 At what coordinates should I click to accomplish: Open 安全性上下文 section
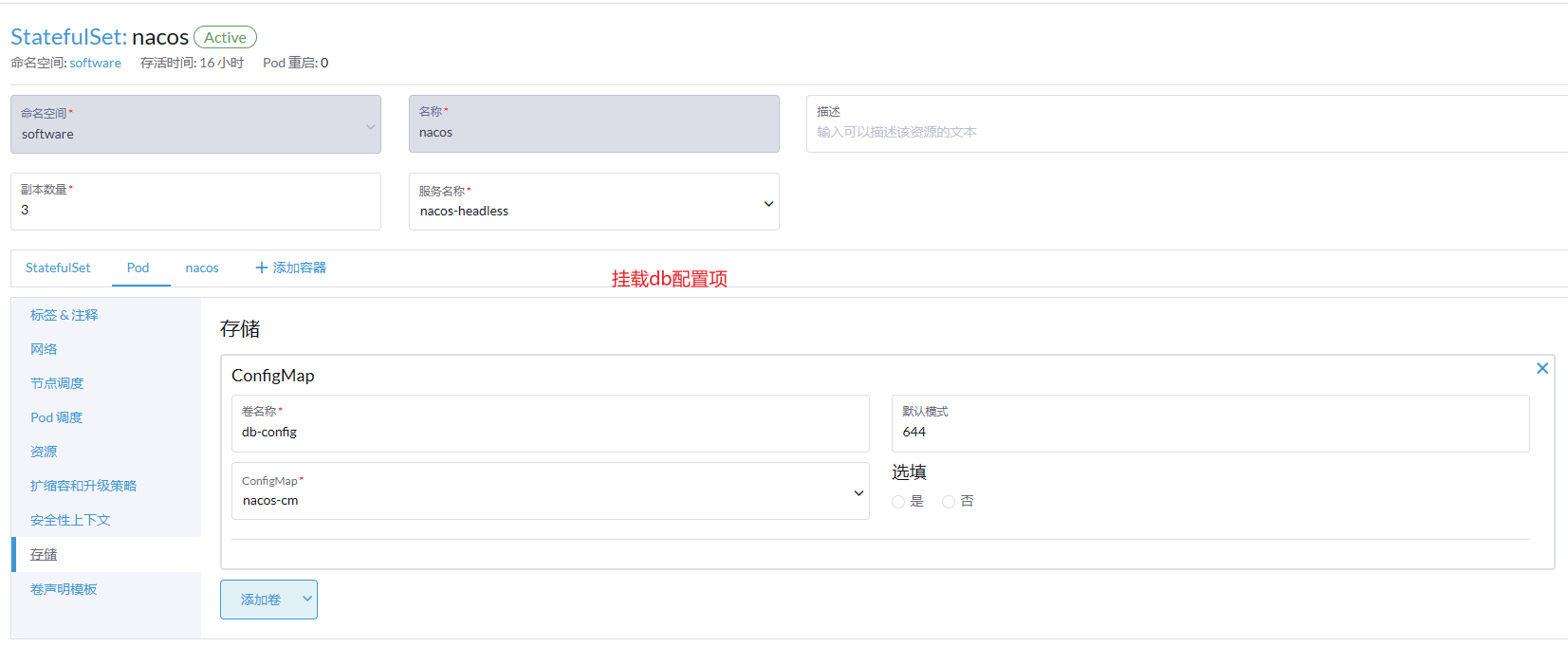(70, 520)
